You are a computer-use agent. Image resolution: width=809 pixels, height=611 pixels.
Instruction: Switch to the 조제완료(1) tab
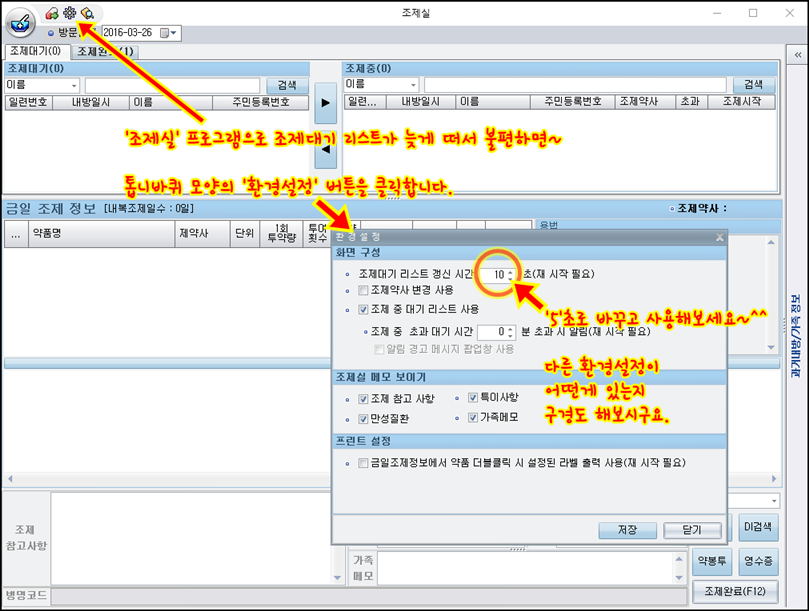point(105,51)
